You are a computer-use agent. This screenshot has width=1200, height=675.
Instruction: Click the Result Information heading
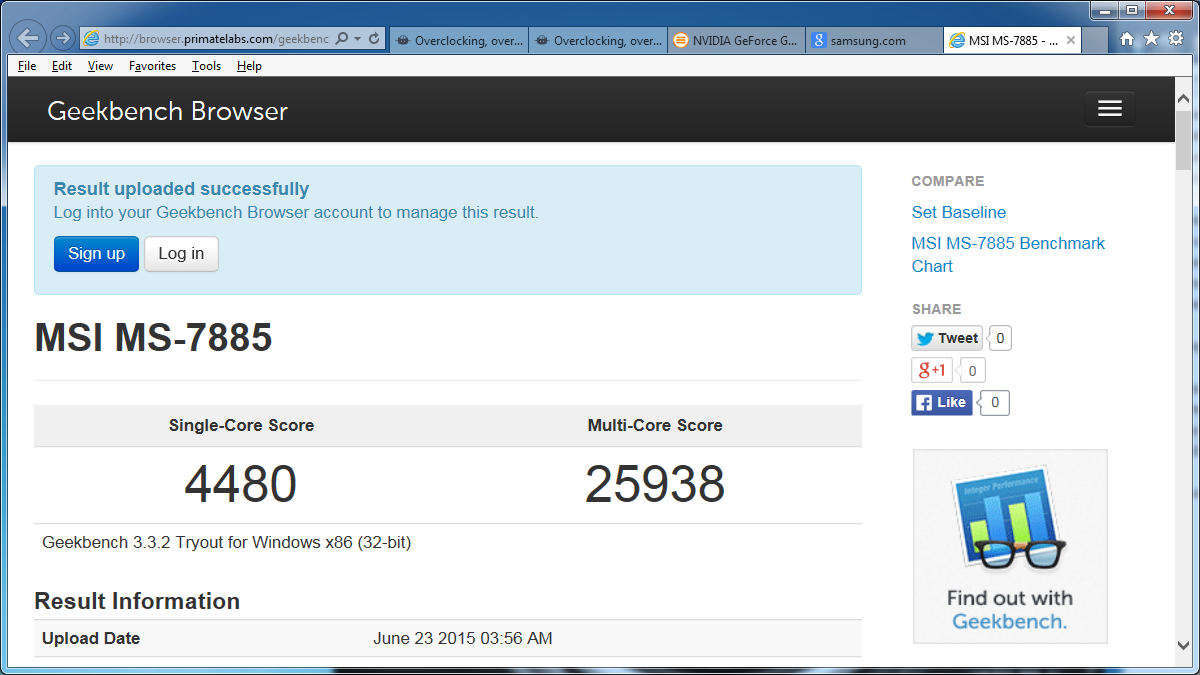(x=137, y=601)
